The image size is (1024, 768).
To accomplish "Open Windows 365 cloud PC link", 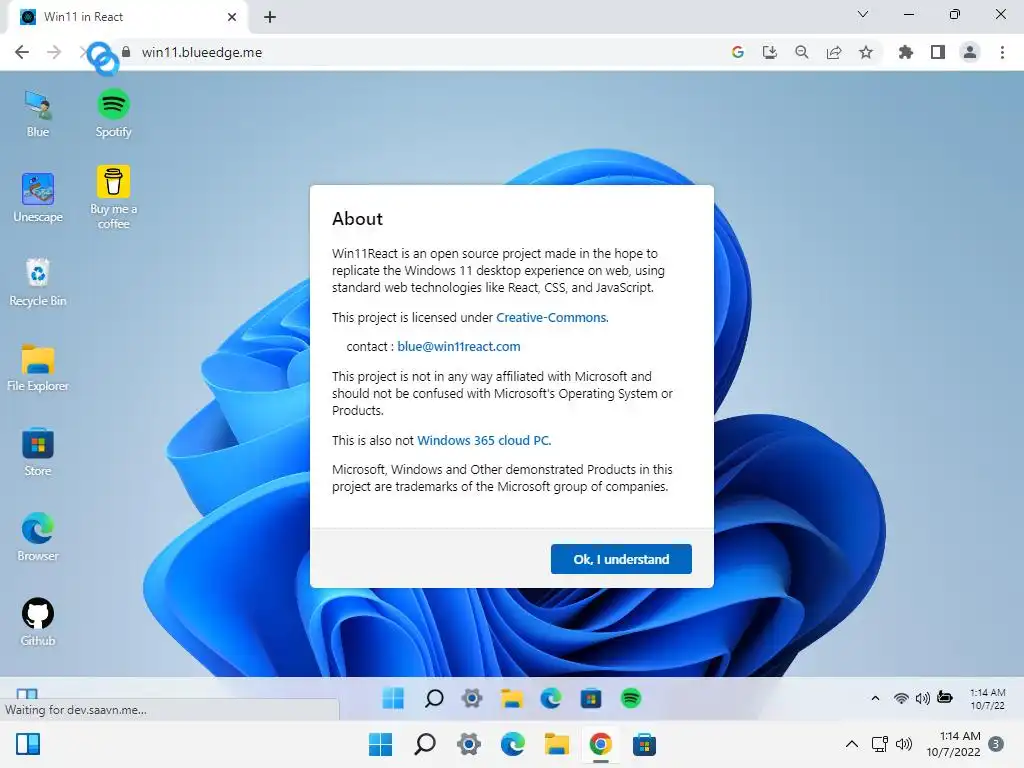I will click(483, 441).
